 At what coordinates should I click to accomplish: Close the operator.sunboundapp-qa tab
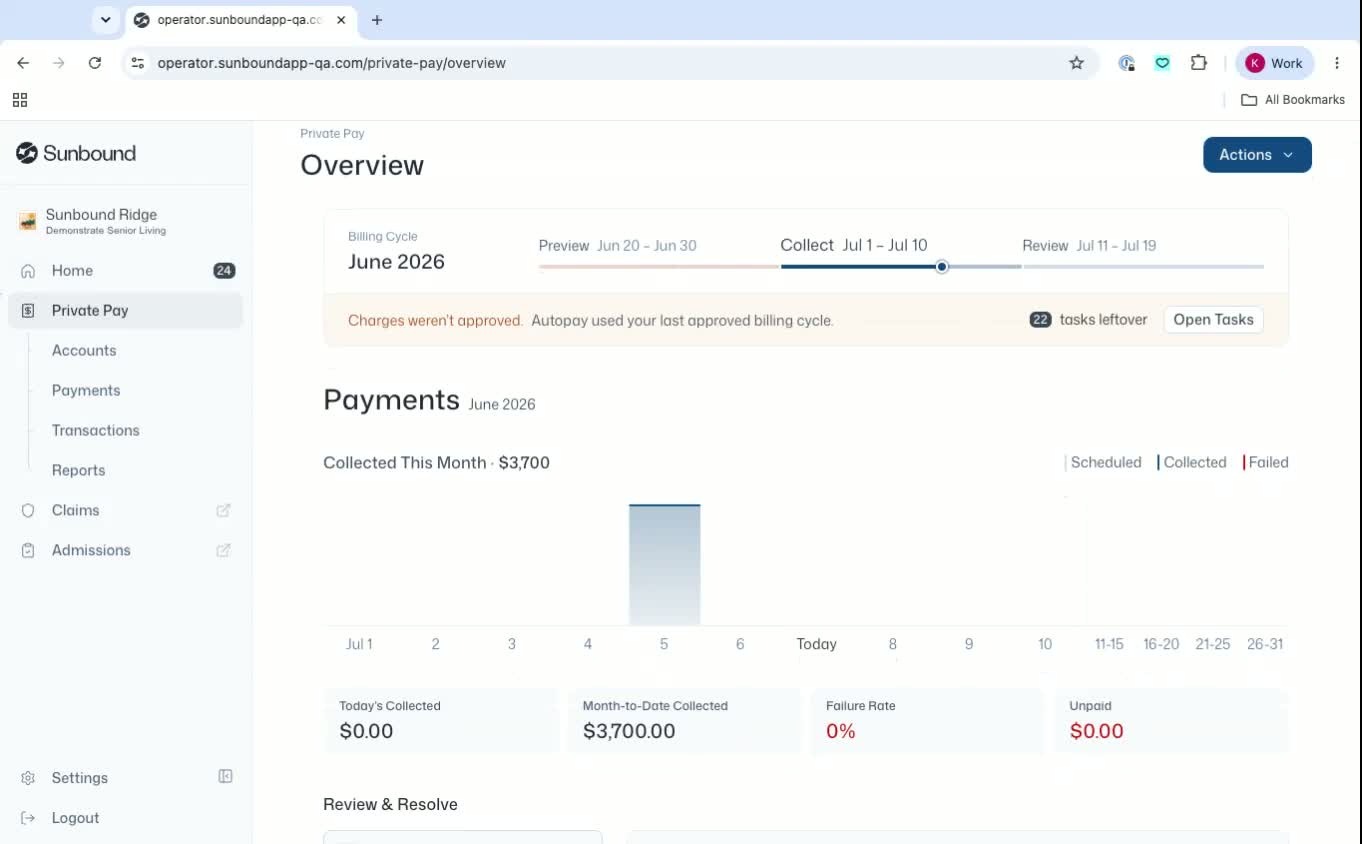(342, 20)
